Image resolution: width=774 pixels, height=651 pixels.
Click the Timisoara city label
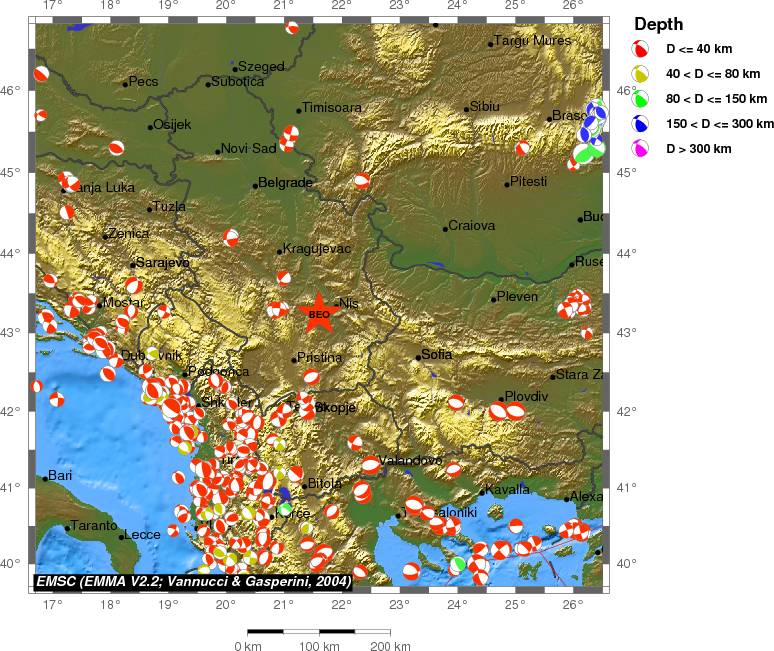point(332,108)
